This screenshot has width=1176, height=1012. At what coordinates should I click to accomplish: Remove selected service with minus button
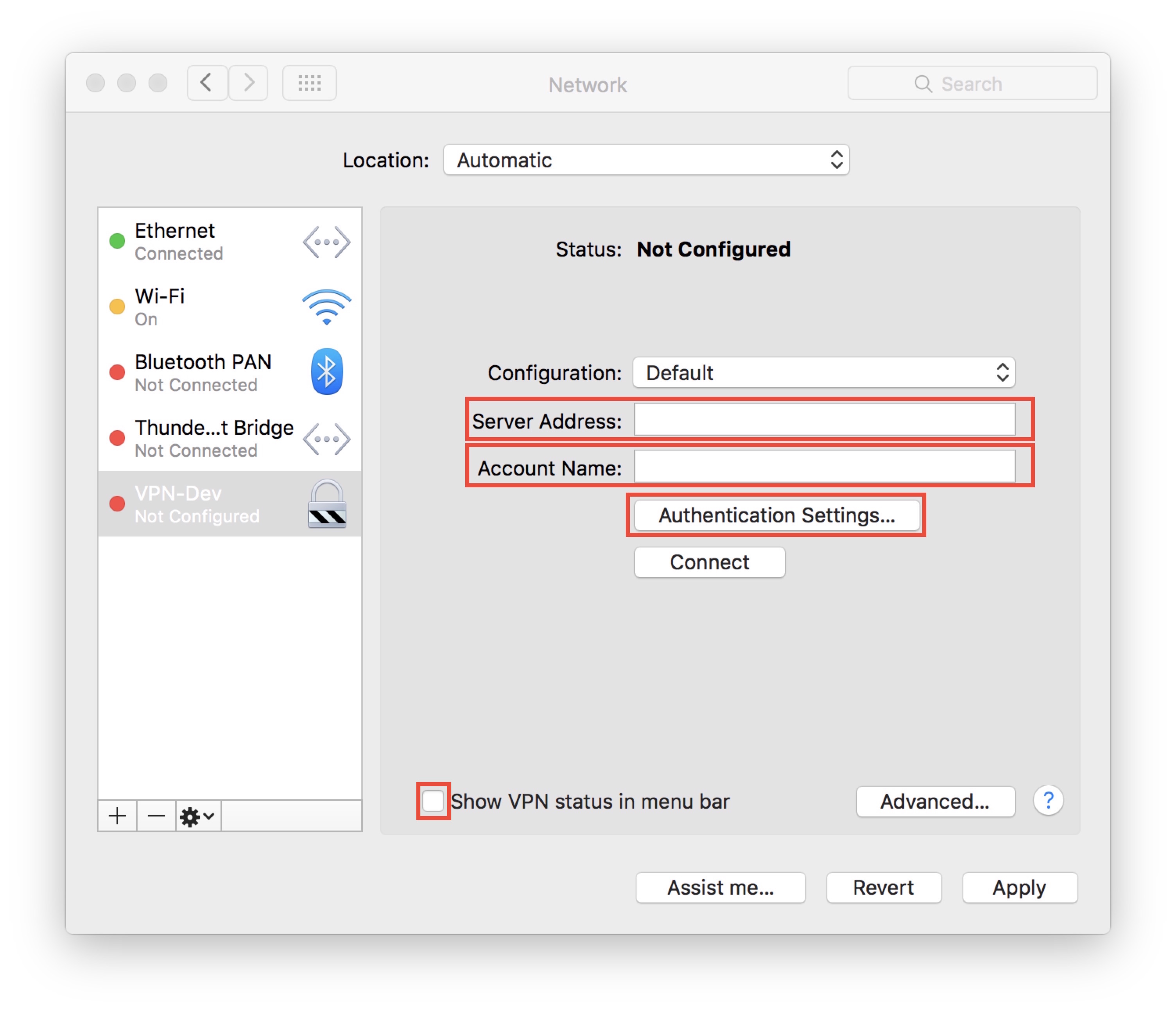156,816
